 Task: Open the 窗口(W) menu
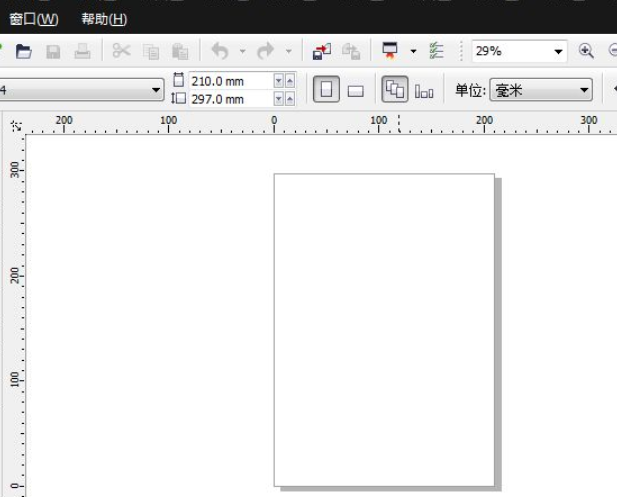pos(34,19)
